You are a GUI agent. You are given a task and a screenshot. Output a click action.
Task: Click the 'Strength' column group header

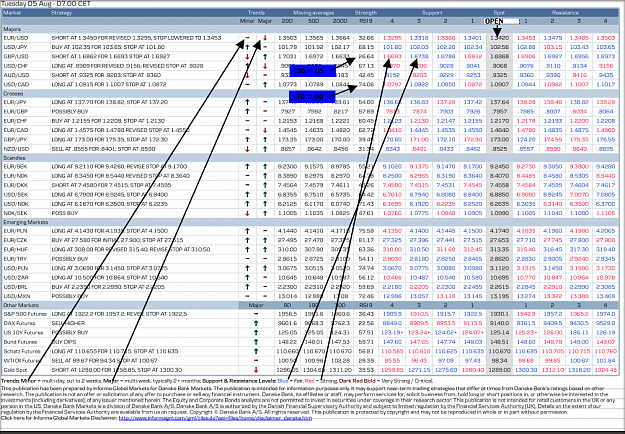tap(366, 13)
